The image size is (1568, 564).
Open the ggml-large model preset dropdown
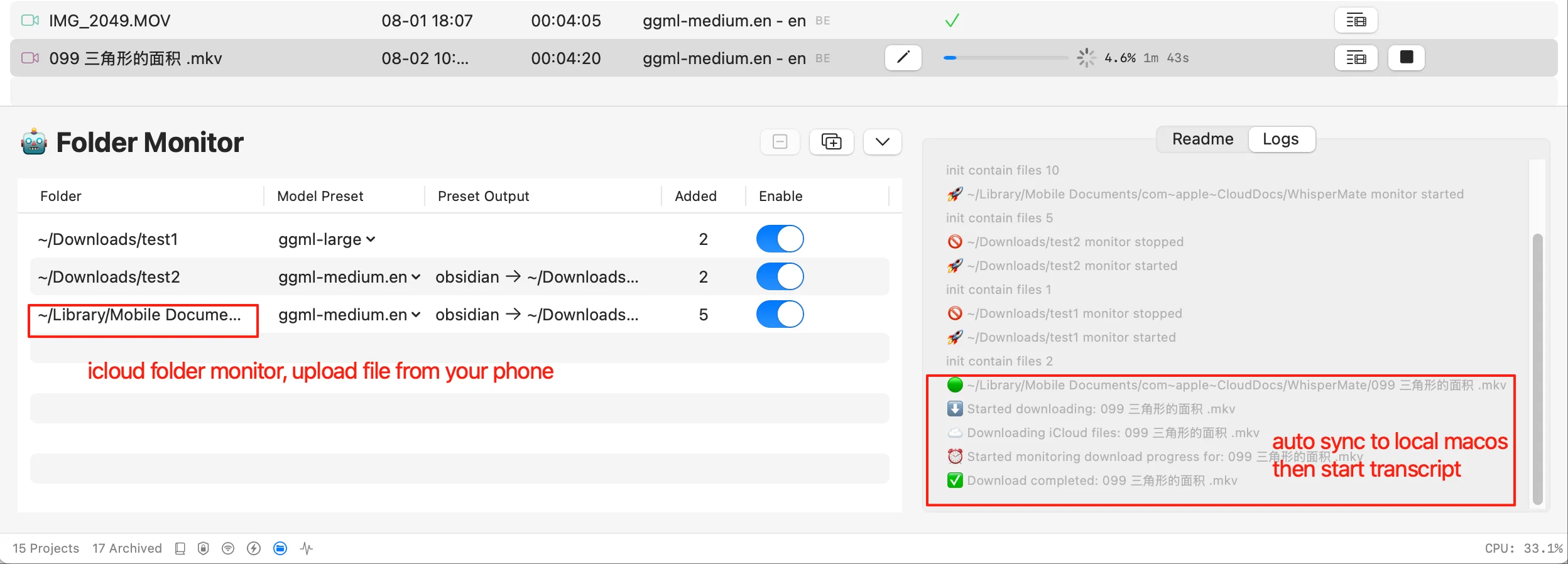pyautogui.click(x=327, y=239)
